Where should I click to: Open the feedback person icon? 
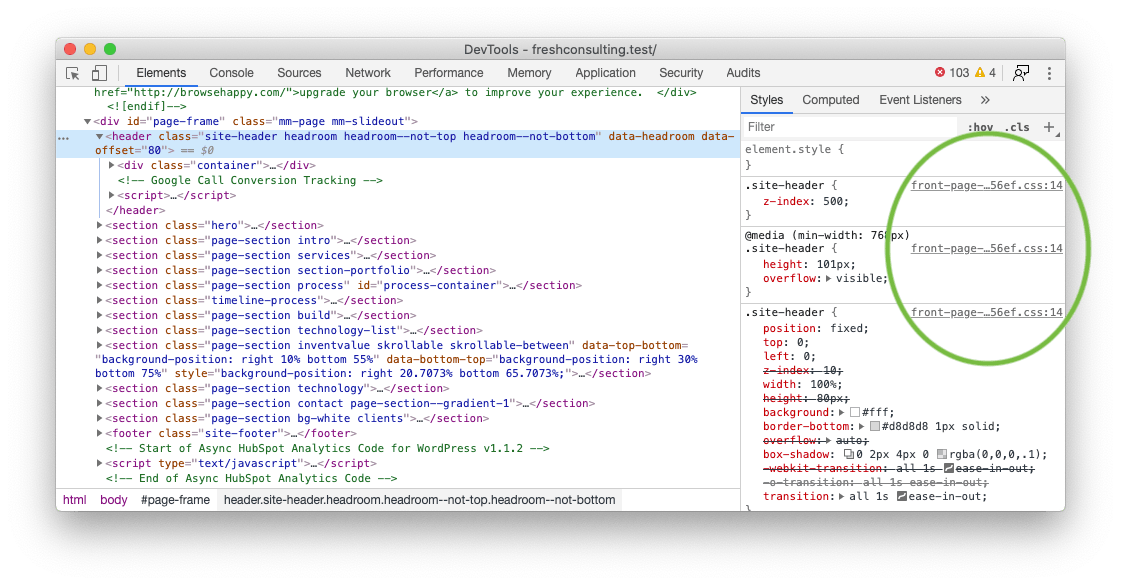pos(1021,73)
